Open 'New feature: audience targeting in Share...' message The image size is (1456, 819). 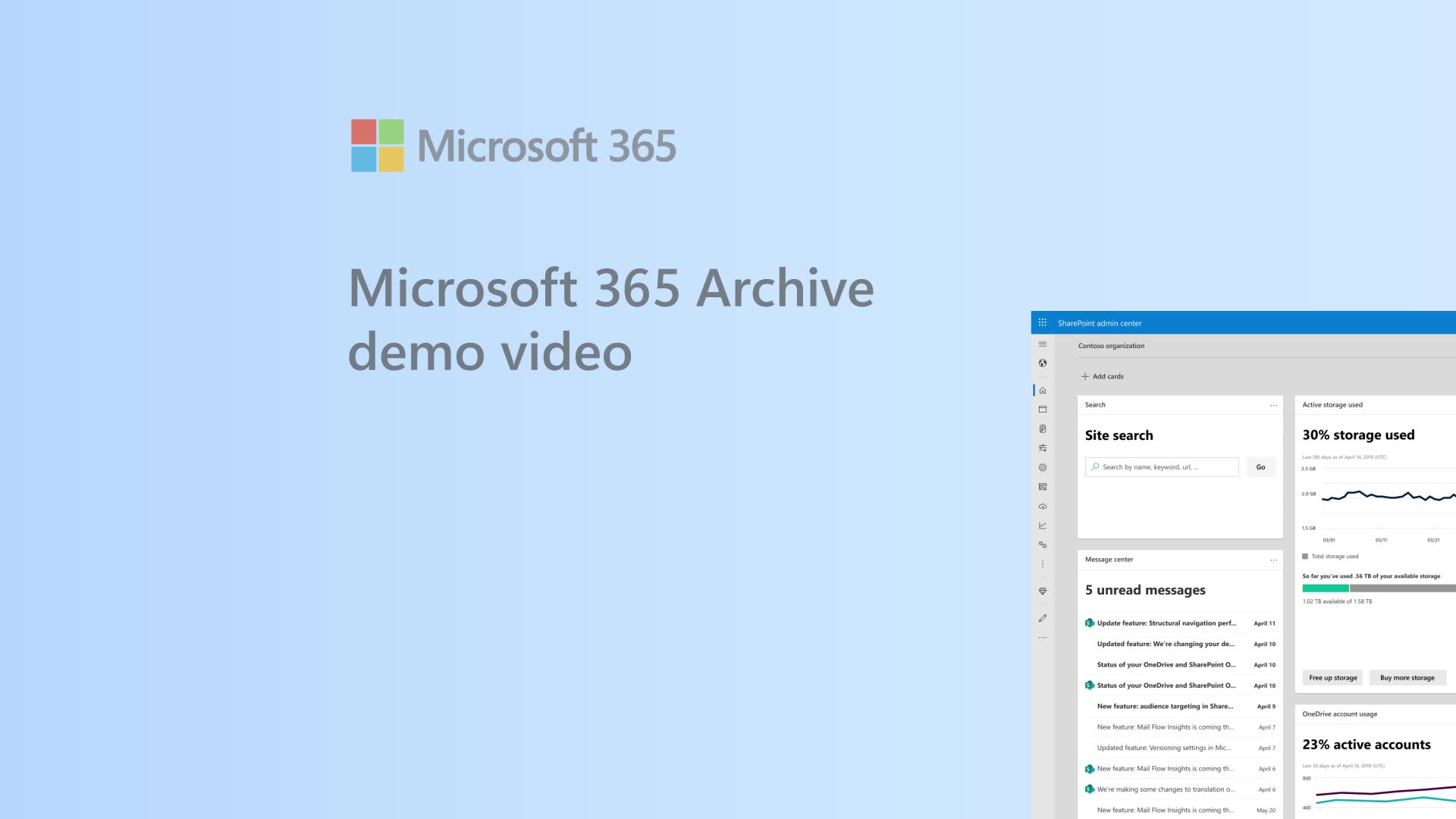click(x=1180, y=706)
